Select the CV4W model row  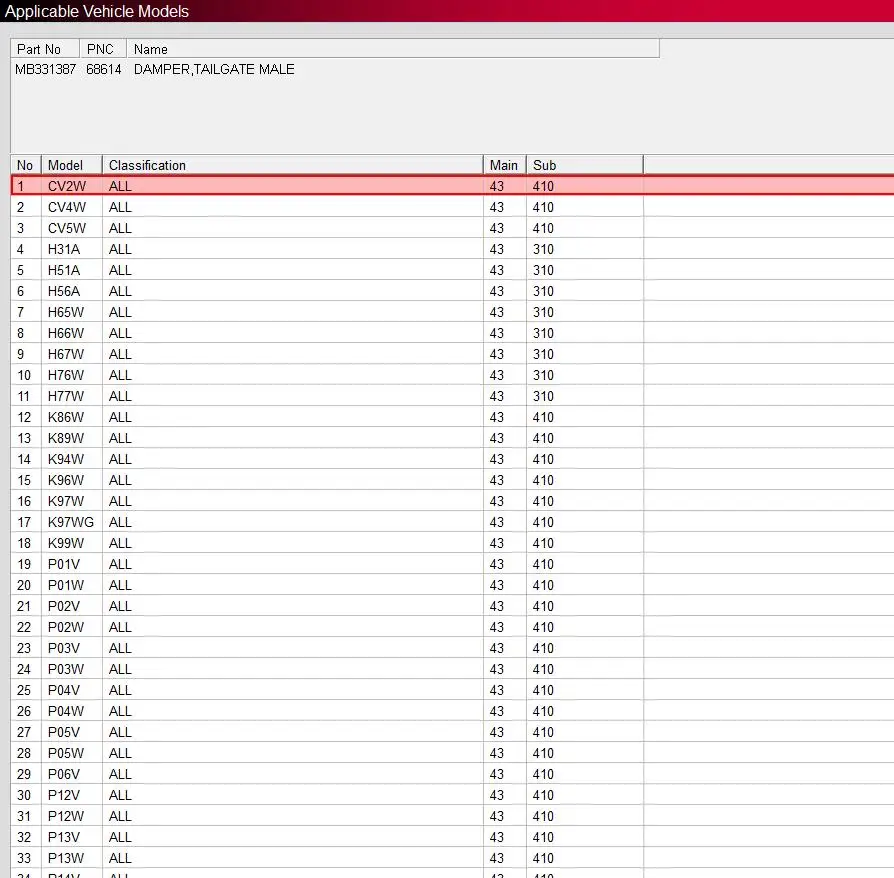tap(453, 207)
